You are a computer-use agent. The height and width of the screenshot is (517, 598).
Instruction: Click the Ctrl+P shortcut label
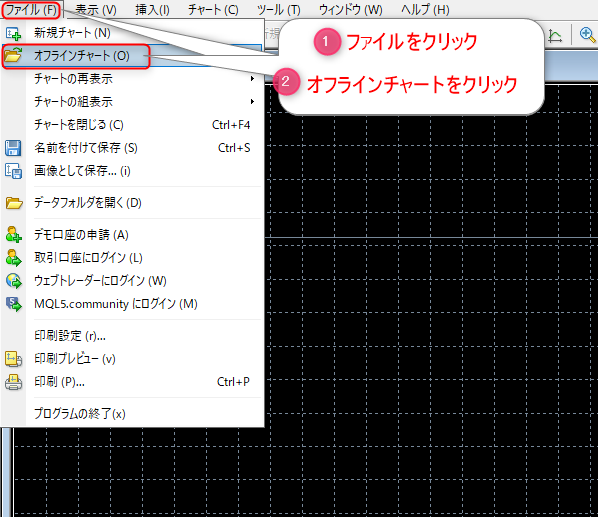click(233, 382)
